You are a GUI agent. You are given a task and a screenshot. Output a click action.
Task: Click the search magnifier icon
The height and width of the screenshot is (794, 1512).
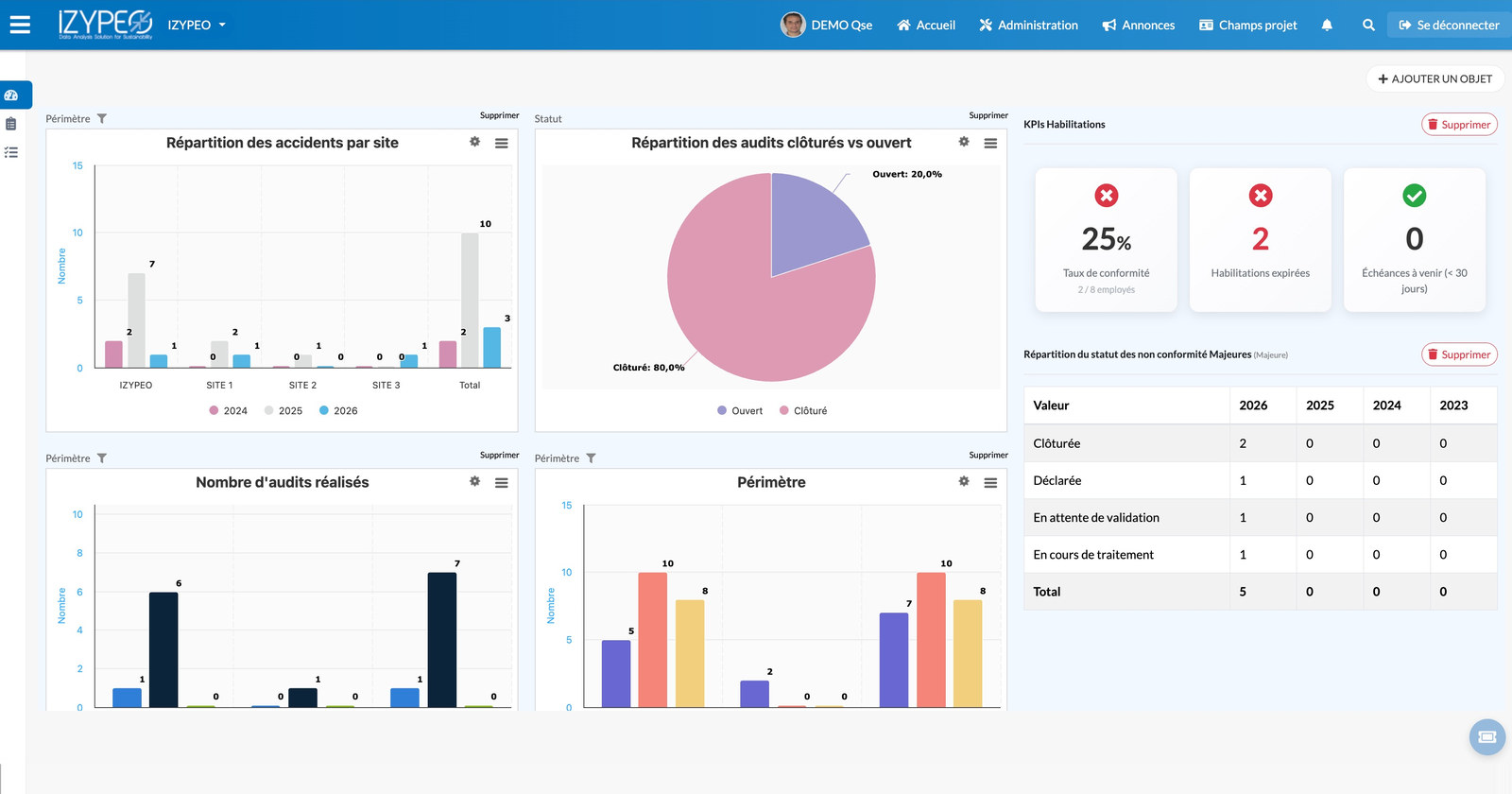point(1368,25)
